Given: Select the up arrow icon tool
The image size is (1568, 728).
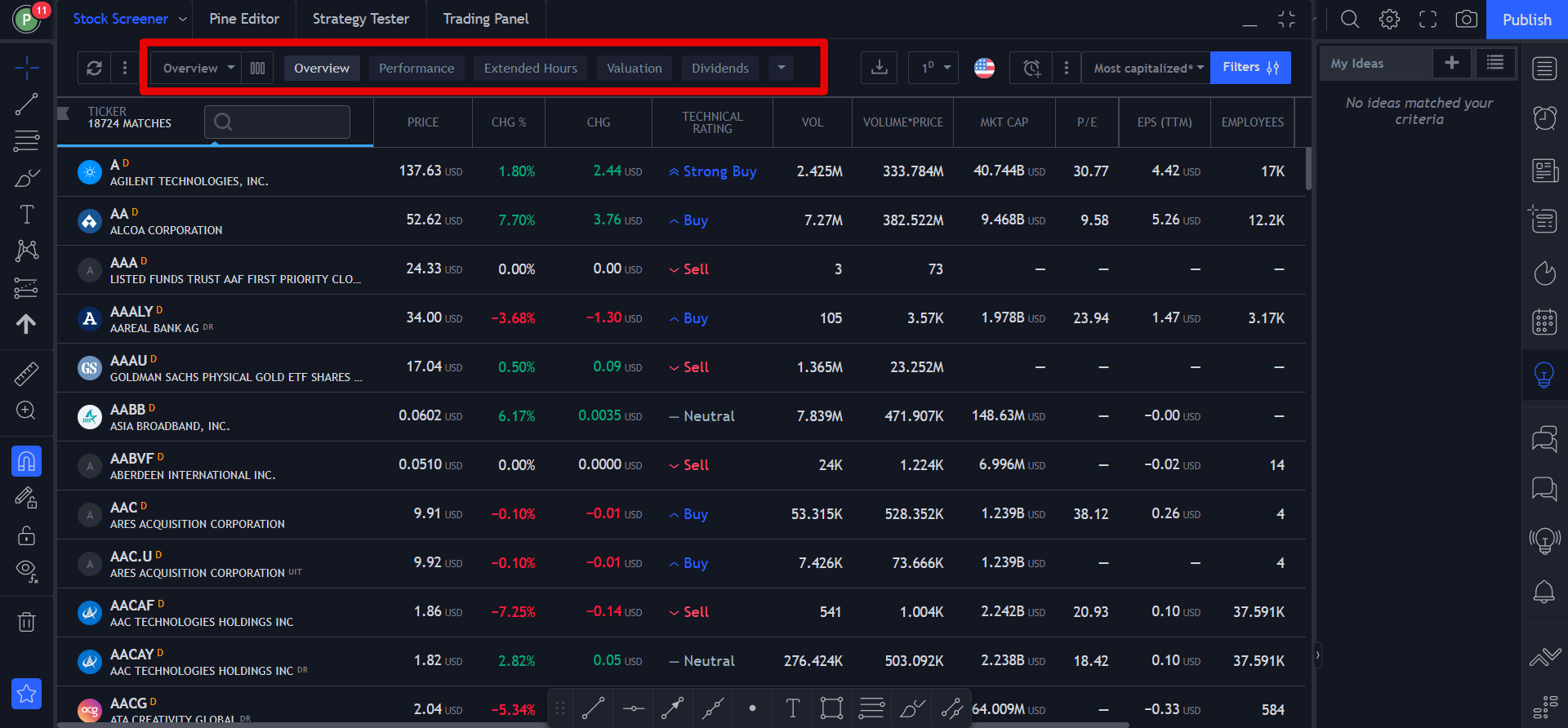Looking at the screenshot, I should 26,324.
